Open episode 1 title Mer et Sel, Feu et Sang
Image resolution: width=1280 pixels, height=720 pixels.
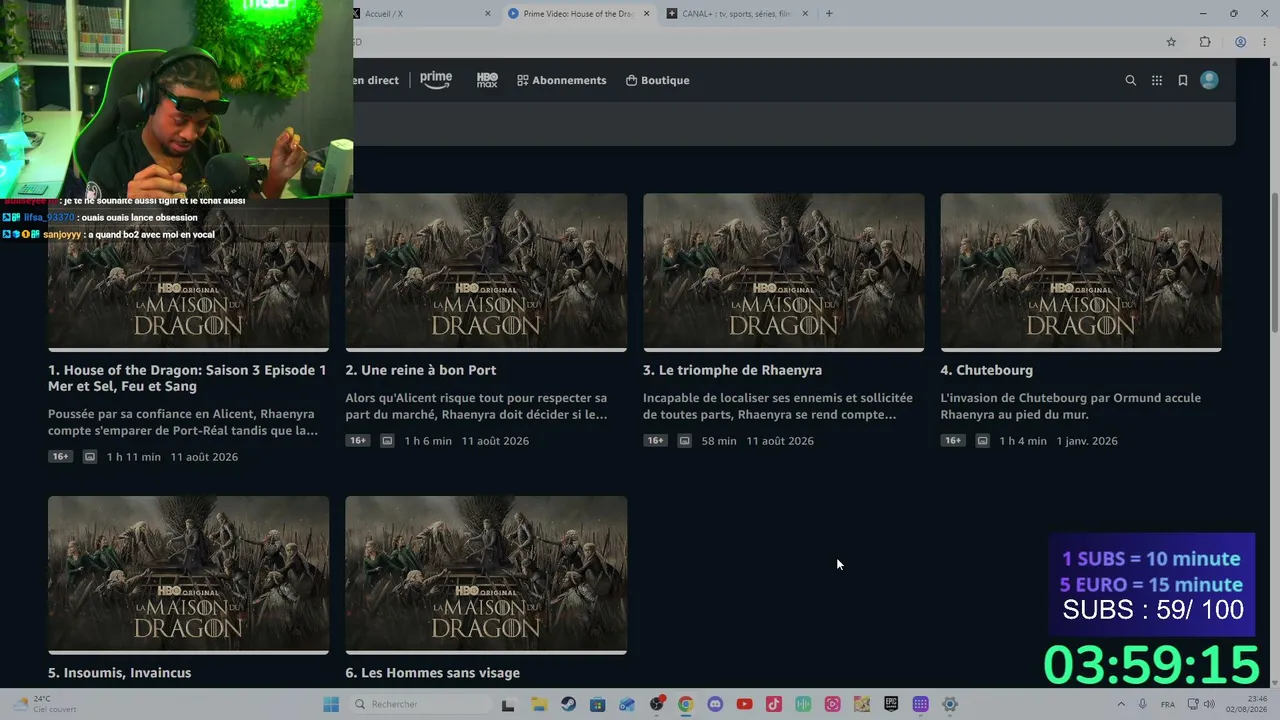click(x=187, y=378)
